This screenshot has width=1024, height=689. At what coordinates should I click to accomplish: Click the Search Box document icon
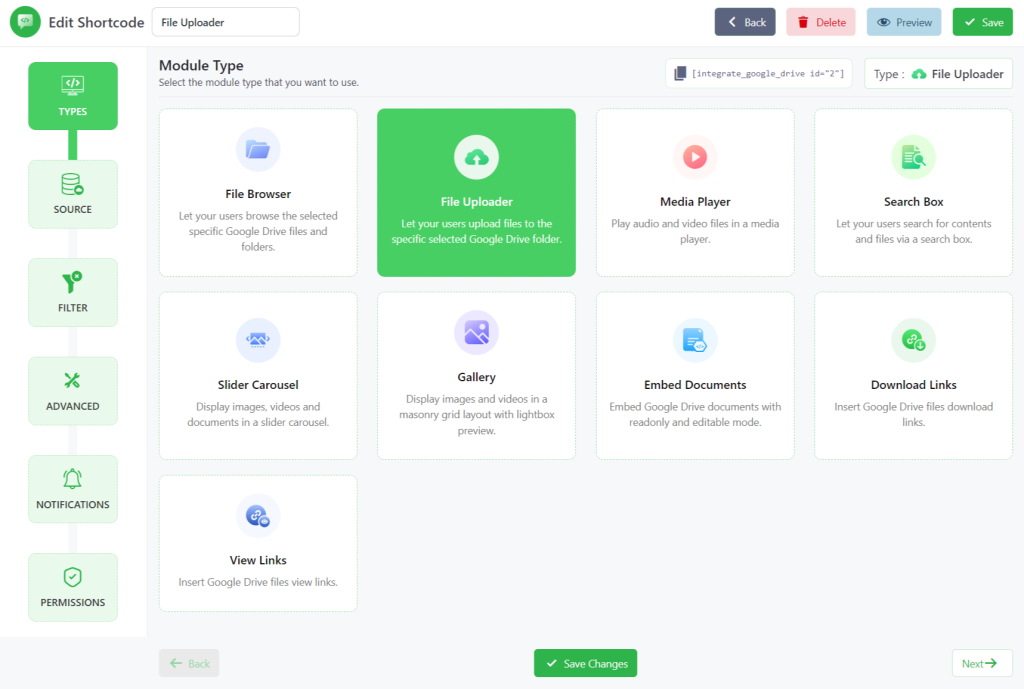(913, 157)
